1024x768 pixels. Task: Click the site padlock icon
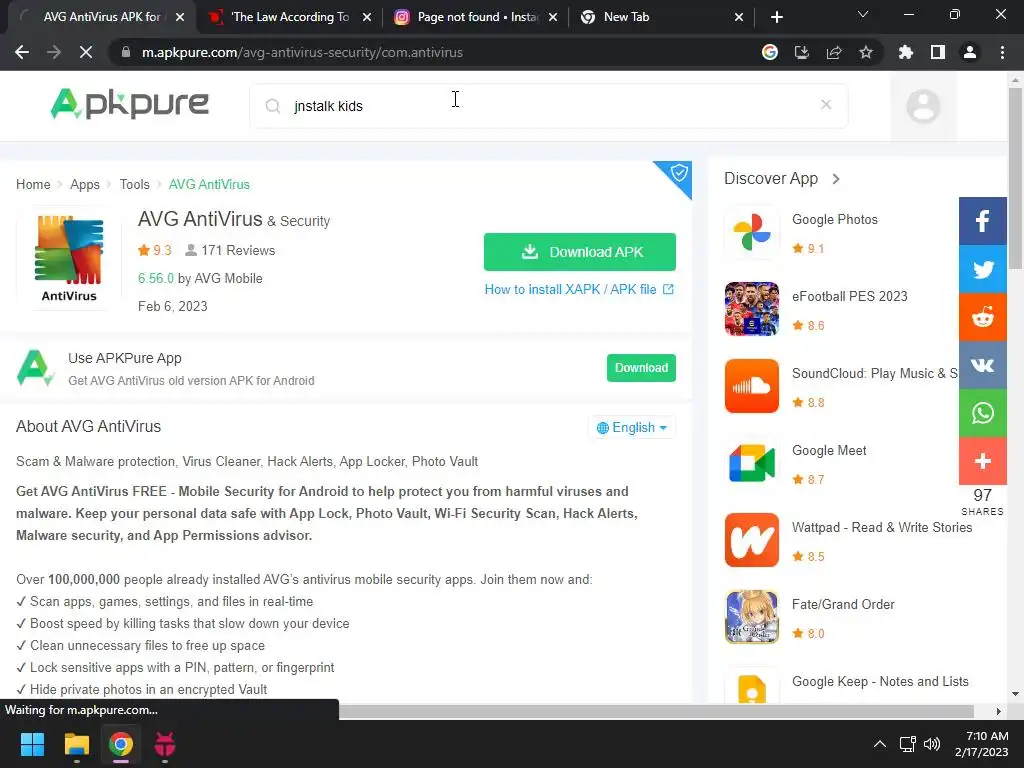(126, 52)
